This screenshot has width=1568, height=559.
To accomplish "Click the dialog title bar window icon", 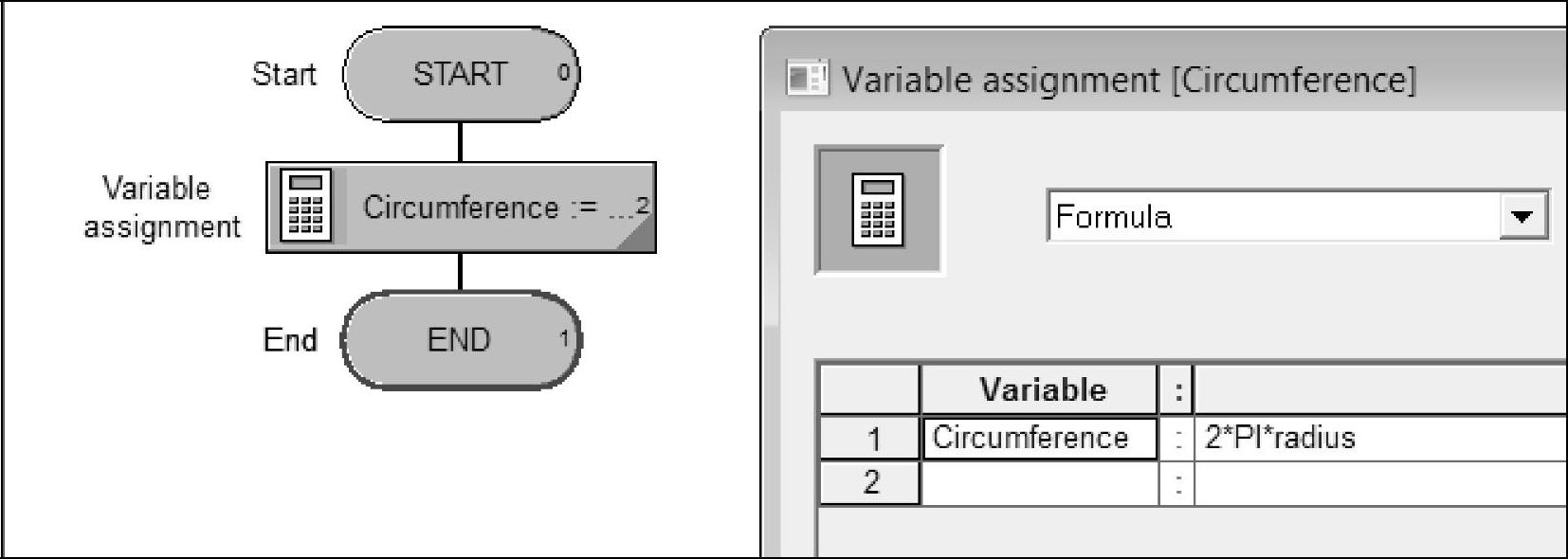I will (807, 78).
